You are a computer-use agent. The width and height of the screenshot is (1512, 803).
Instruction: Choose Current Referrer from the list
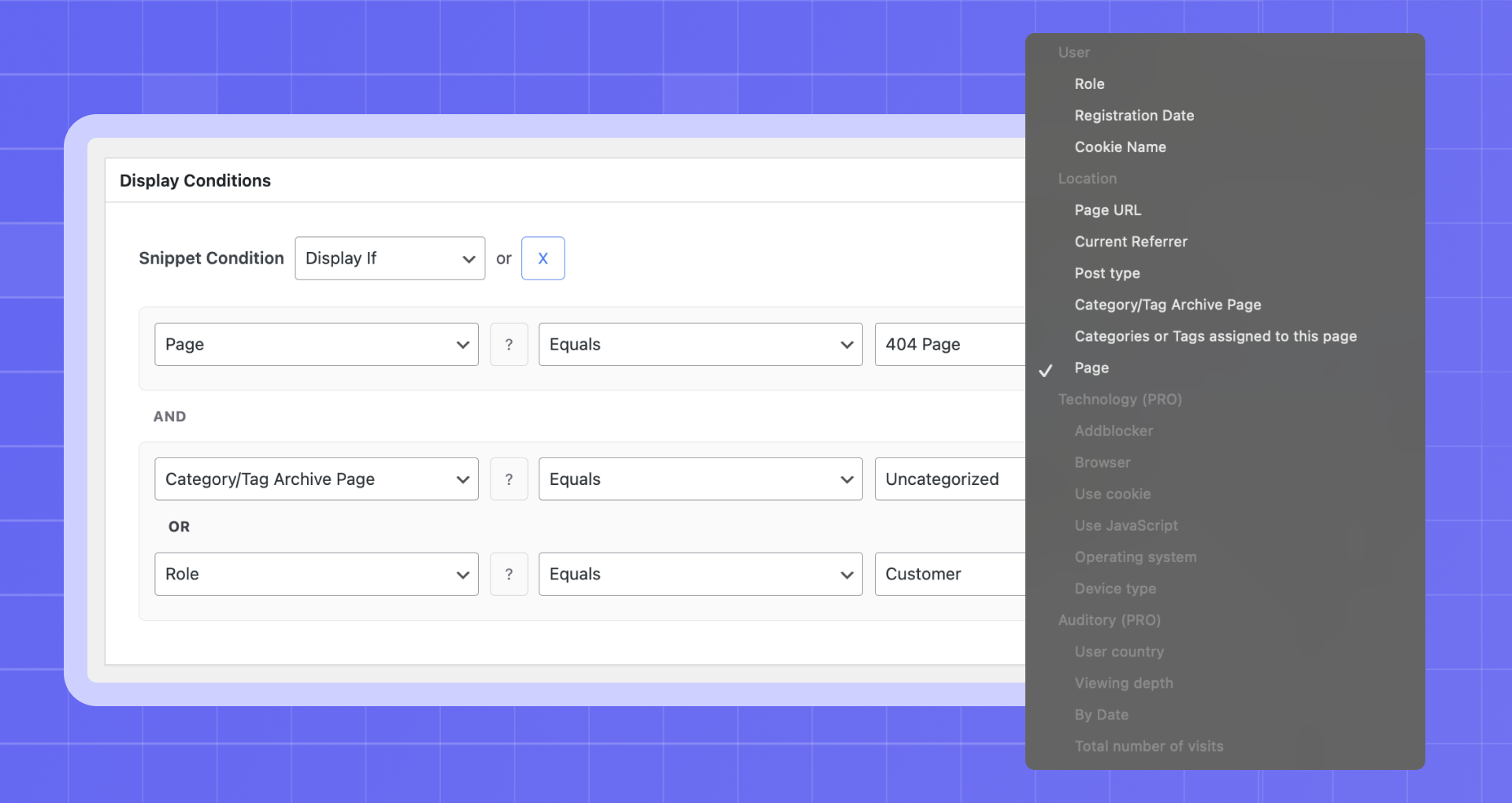pos(1131,242)
